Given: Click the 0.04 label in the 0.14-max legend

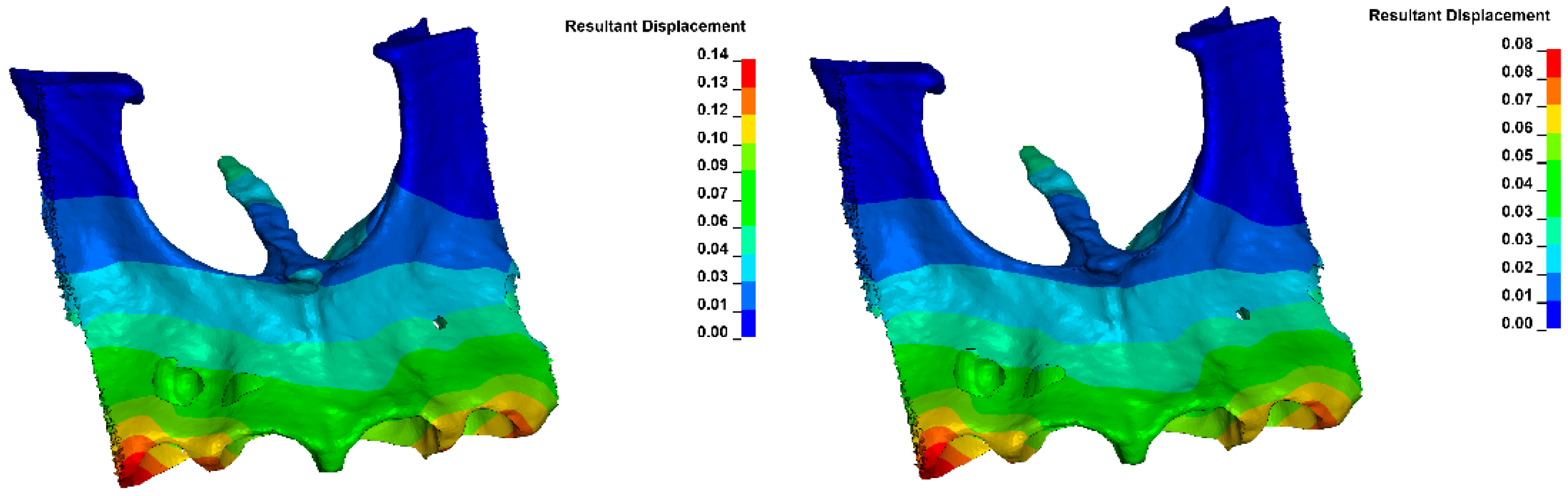Looking at the screenshot, I should tap(713, 249).
